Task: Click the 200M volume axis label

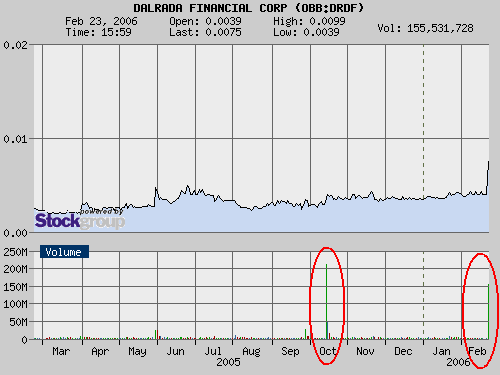Action: tap(15, 269)
